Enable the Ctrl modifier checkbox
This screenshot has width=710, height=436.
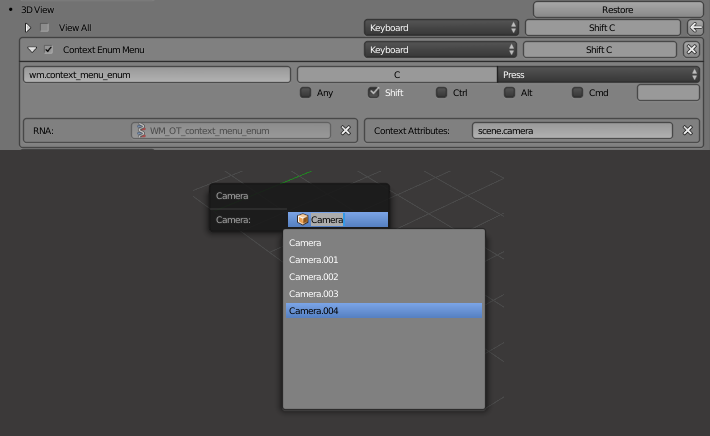point(441,93)
